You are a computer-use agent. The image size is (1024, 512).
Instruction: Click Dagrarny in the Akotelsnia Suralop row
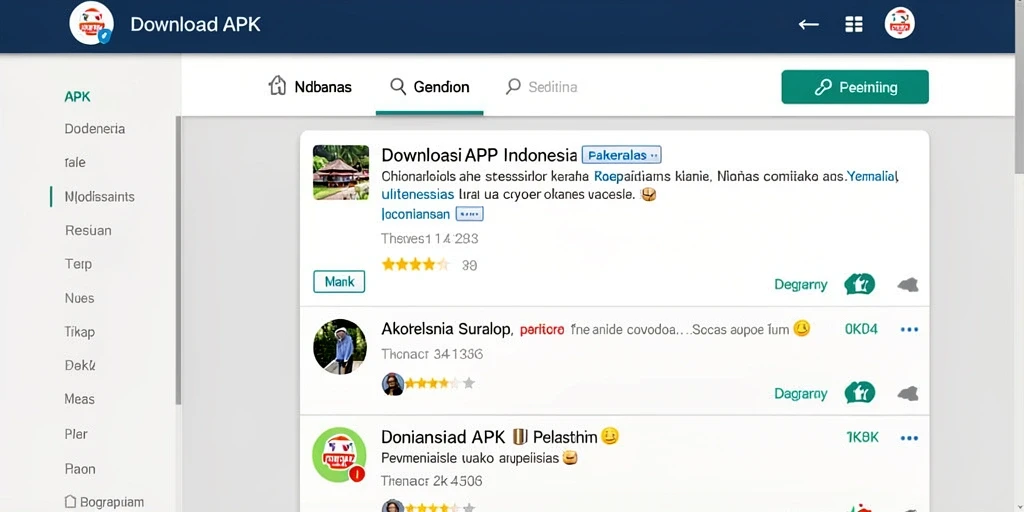(801, 394)
